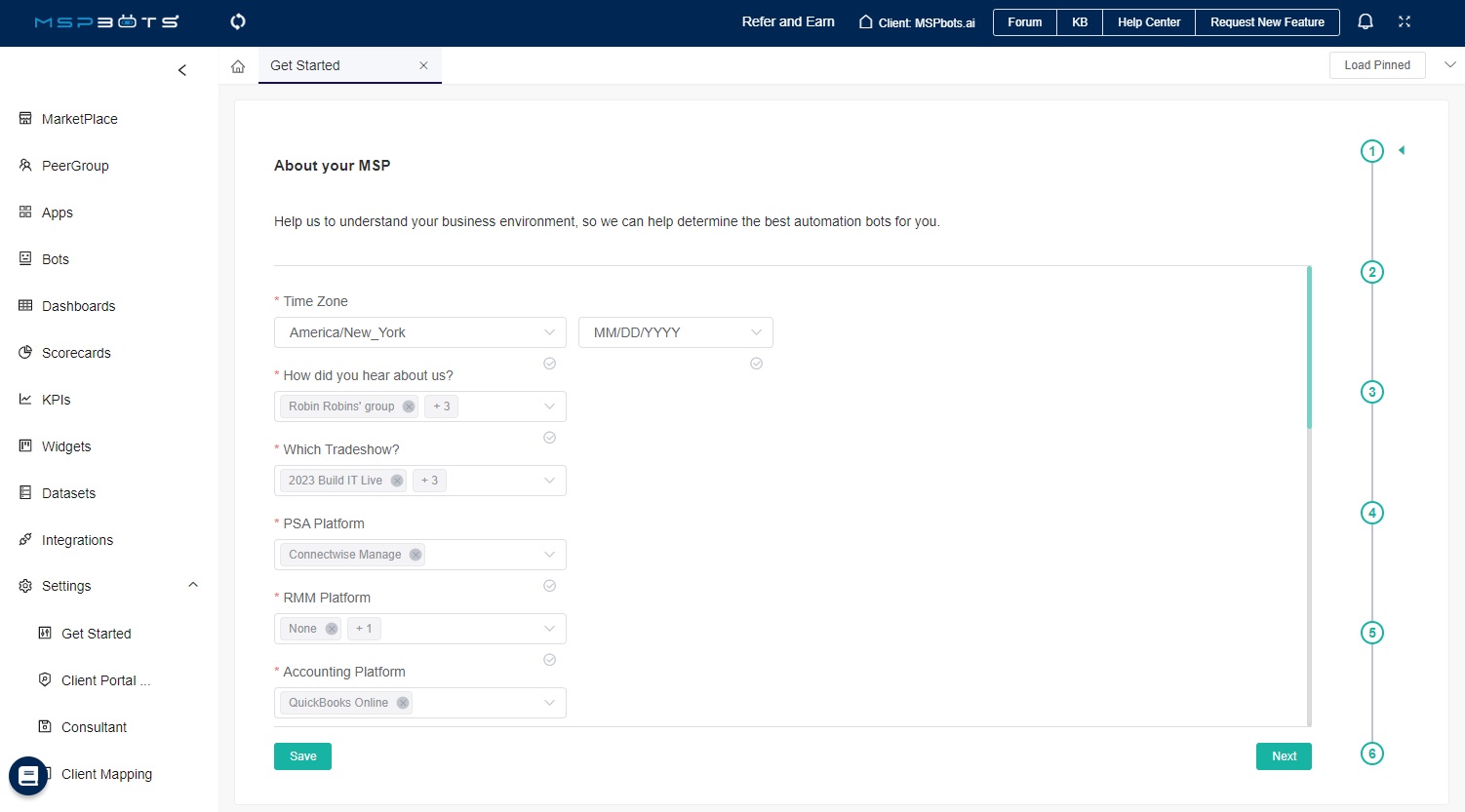This screenshot has height=812, width=1465.
Task: Close the Get Started tab
Action: tap(423, 65)
